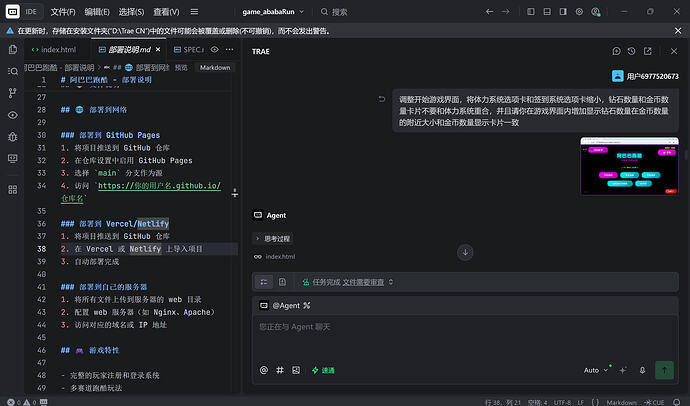Open Markdown language mode in status bar
This screenshot has height=406, width=690.
click(x=621, y=402)
